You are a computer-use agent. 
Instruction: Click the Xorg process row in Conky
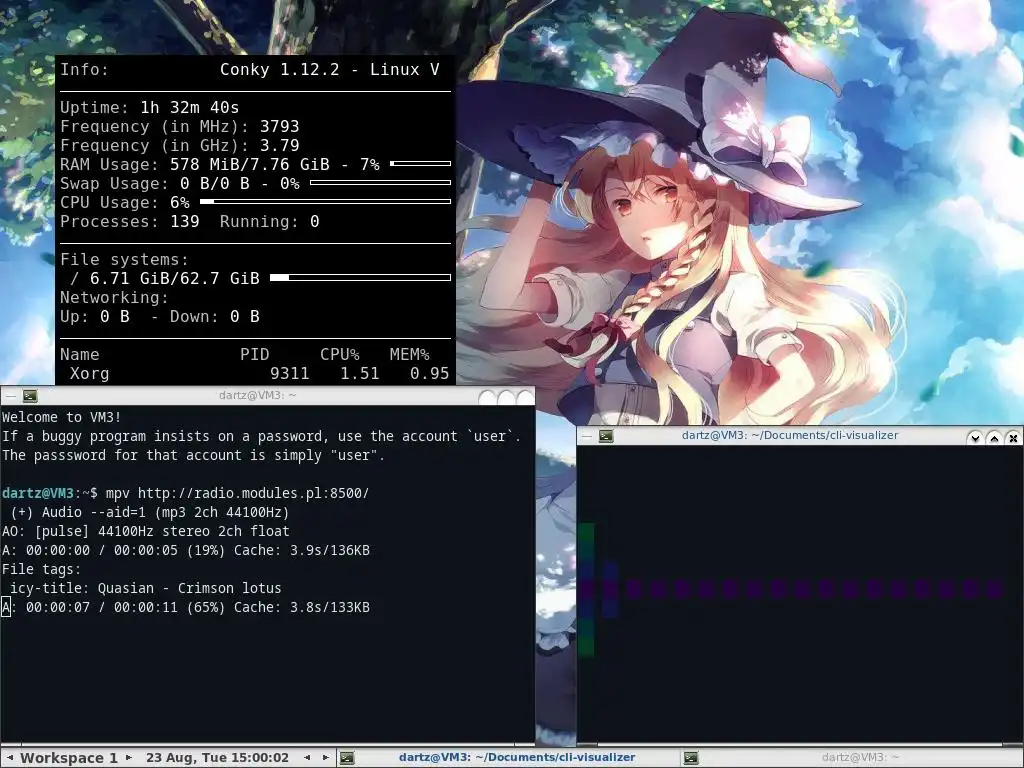[255, 374]
